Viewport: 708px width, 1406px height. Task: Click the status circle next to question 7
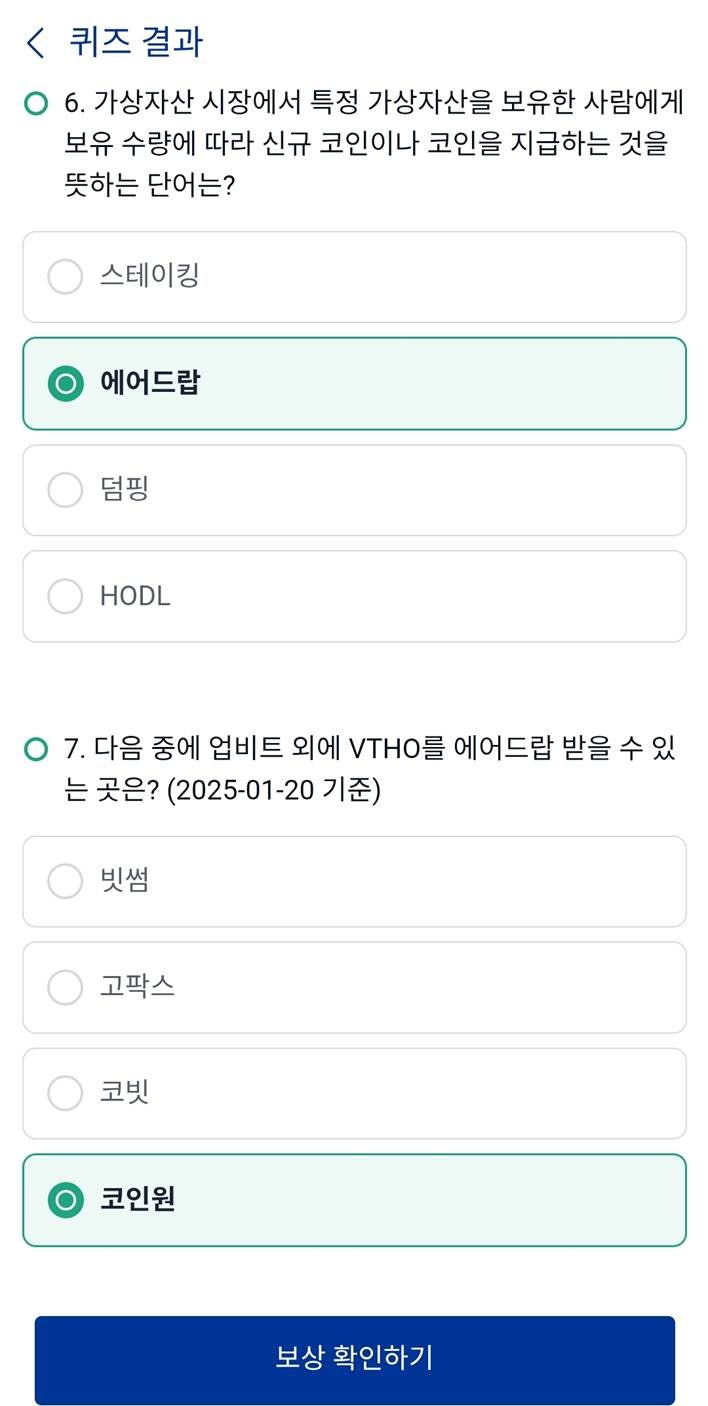(x=35, y=747)
